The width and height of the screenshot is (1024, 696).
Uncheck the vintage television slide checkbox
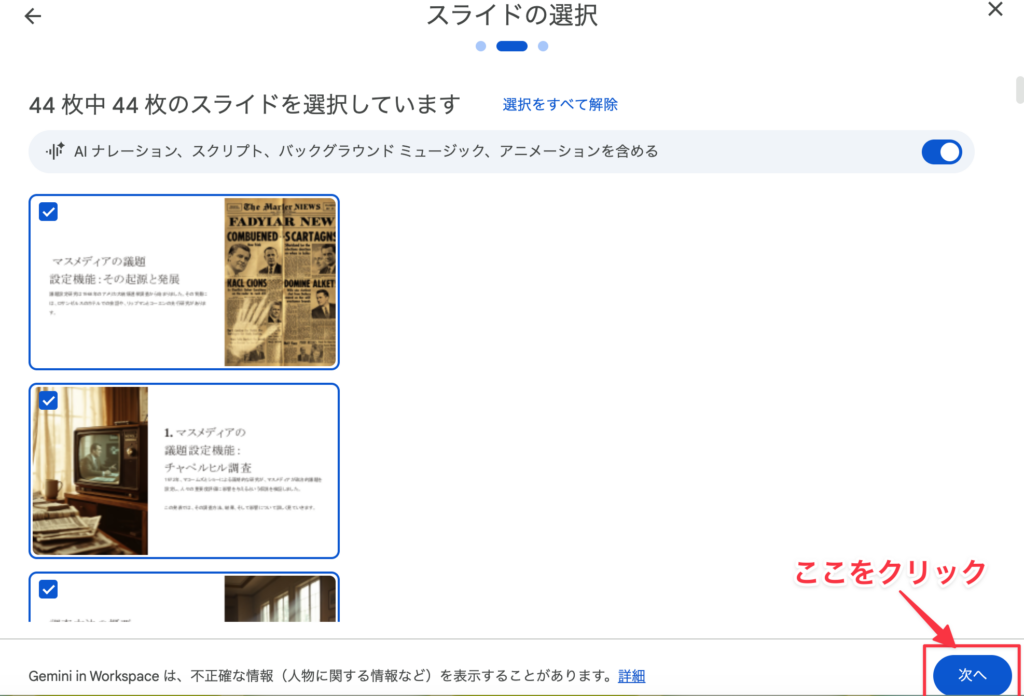[48, 400]
